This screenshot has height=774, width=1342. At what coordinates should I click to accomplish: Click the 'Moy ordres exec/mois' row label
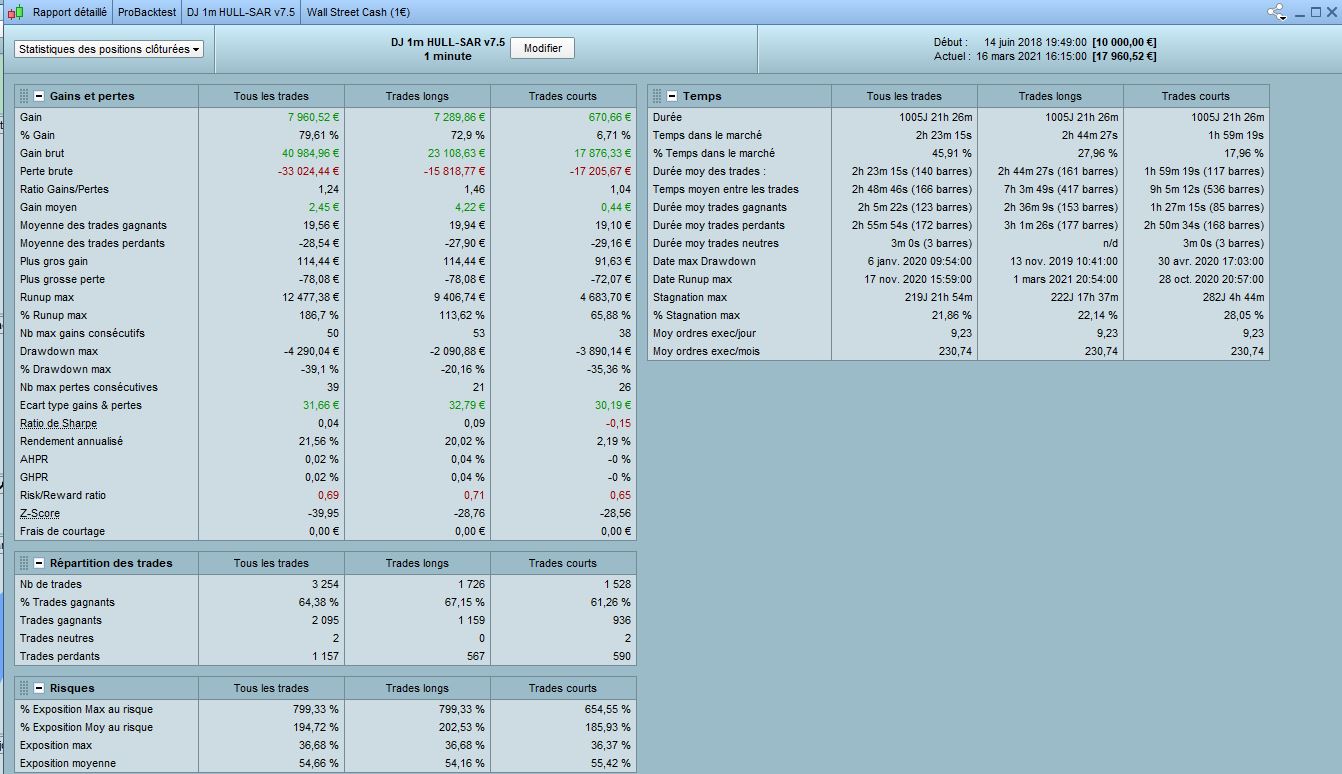[706, 351]
